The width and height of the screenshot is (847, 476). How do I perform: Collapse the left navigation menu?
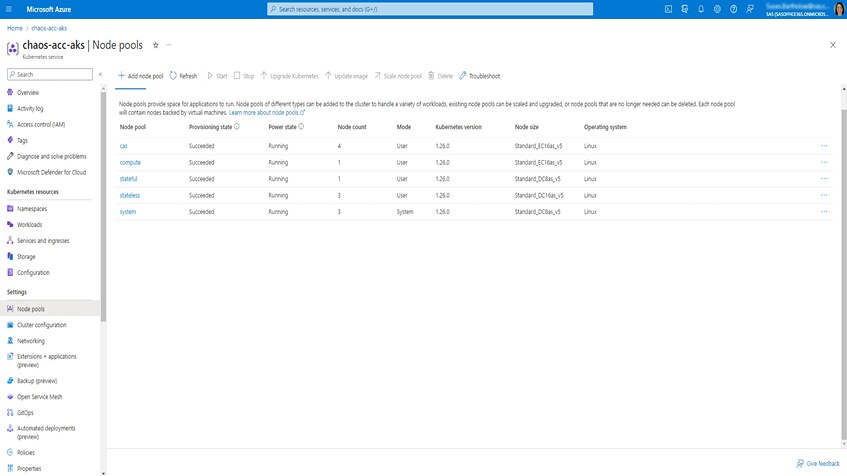100,74
